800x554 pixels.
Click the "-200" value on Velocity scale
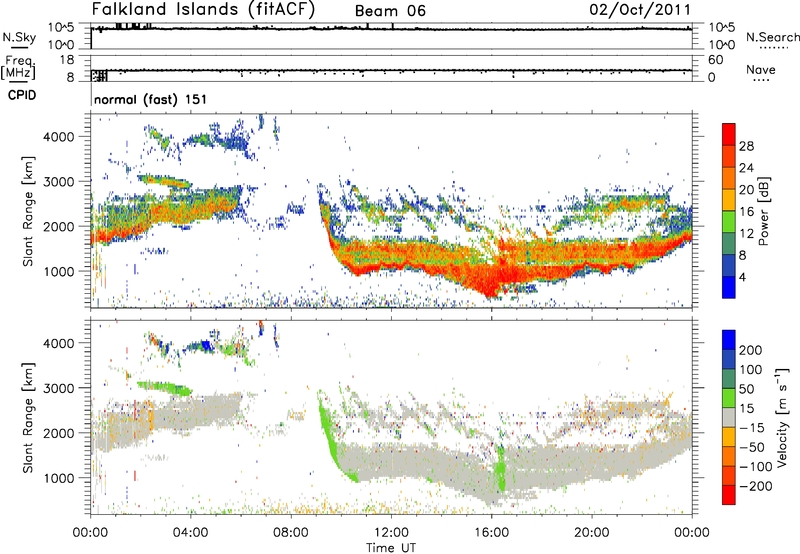coord(756,486)
